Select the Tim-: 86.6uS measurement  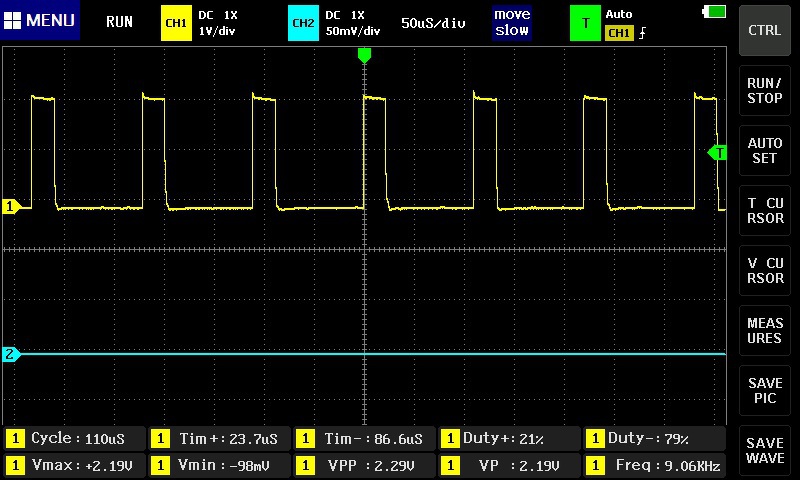(x=364, y=438)
